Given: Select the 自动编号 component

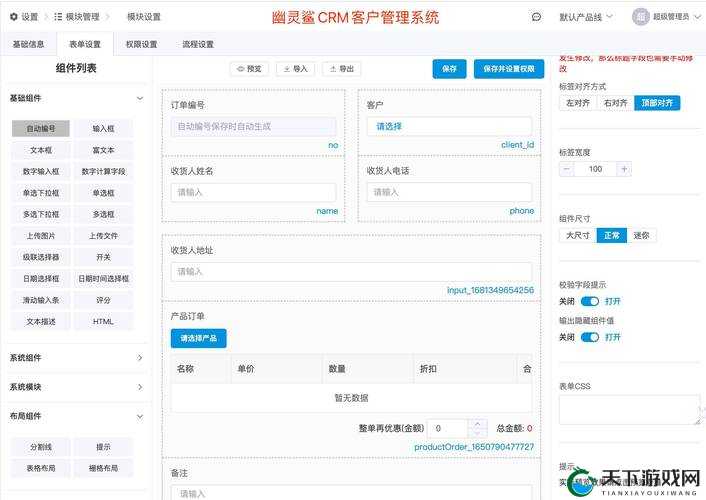Looking at the screenshot, I should [x=41, y=128].
